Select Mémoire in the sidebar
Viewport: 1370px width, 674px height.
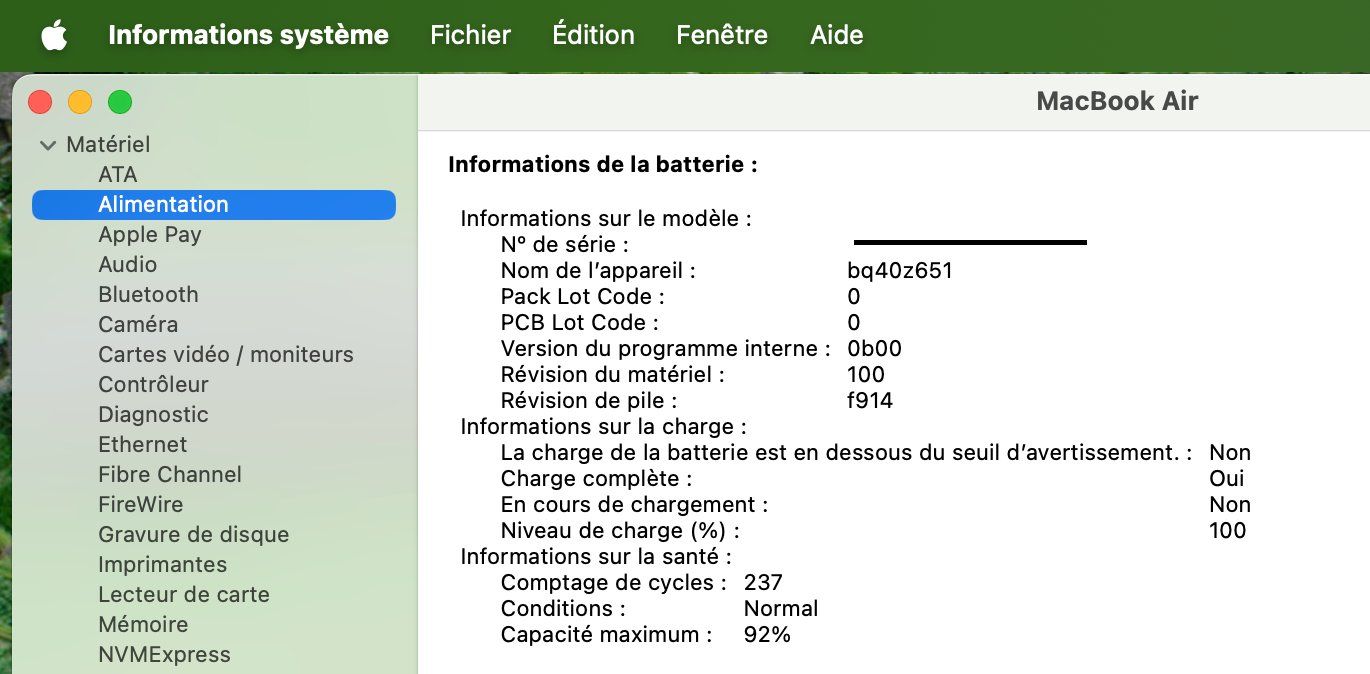tap(143, 625)
